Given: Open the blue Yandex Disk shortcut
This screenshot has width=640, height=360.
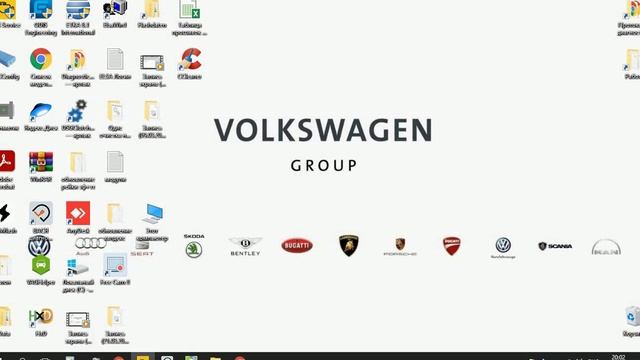Looking at the screenshot, I should [41, 112].
